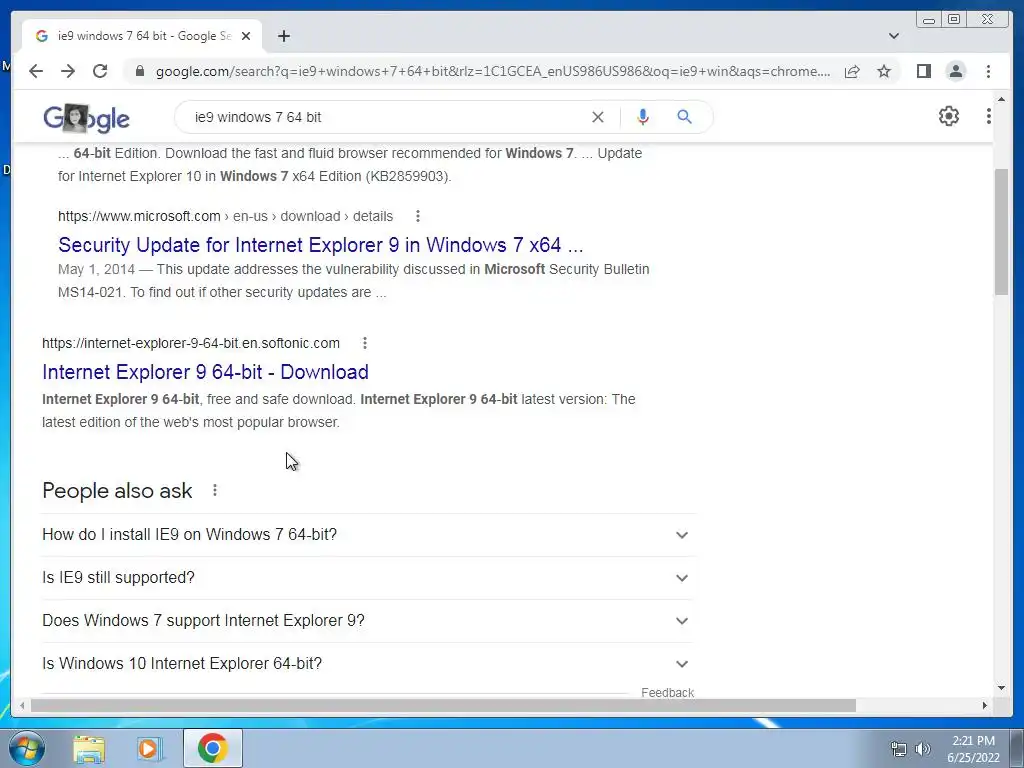Open Google quick settings gear
The height and width of the screenshot is (768, 1024).
point(949,116)
